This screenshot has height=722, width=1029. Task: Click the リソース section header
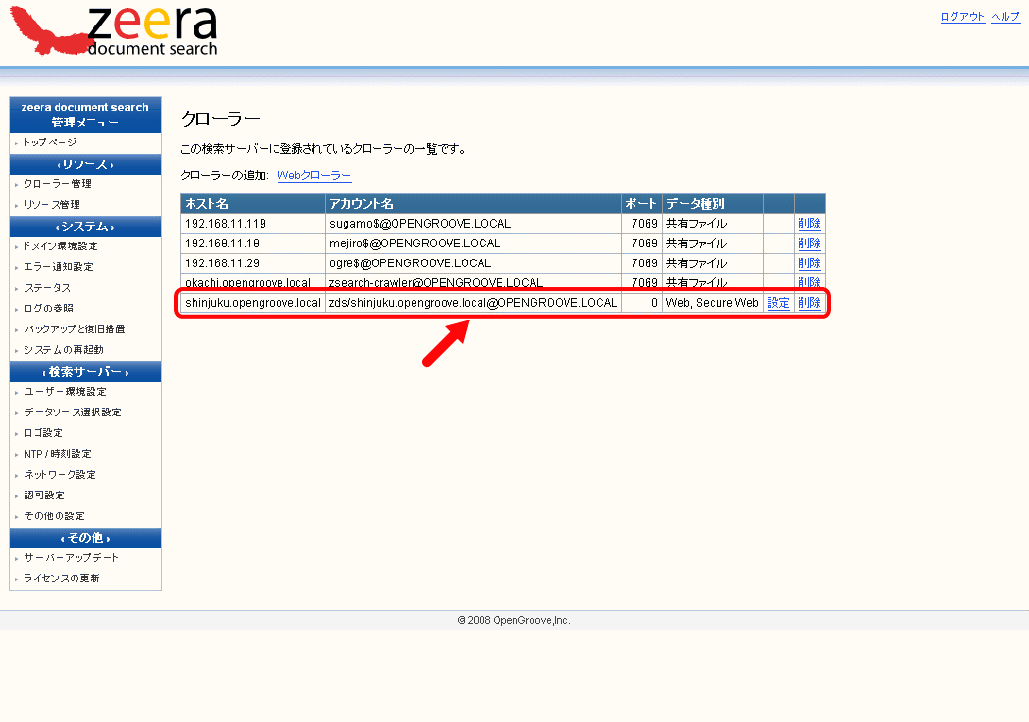85,165
